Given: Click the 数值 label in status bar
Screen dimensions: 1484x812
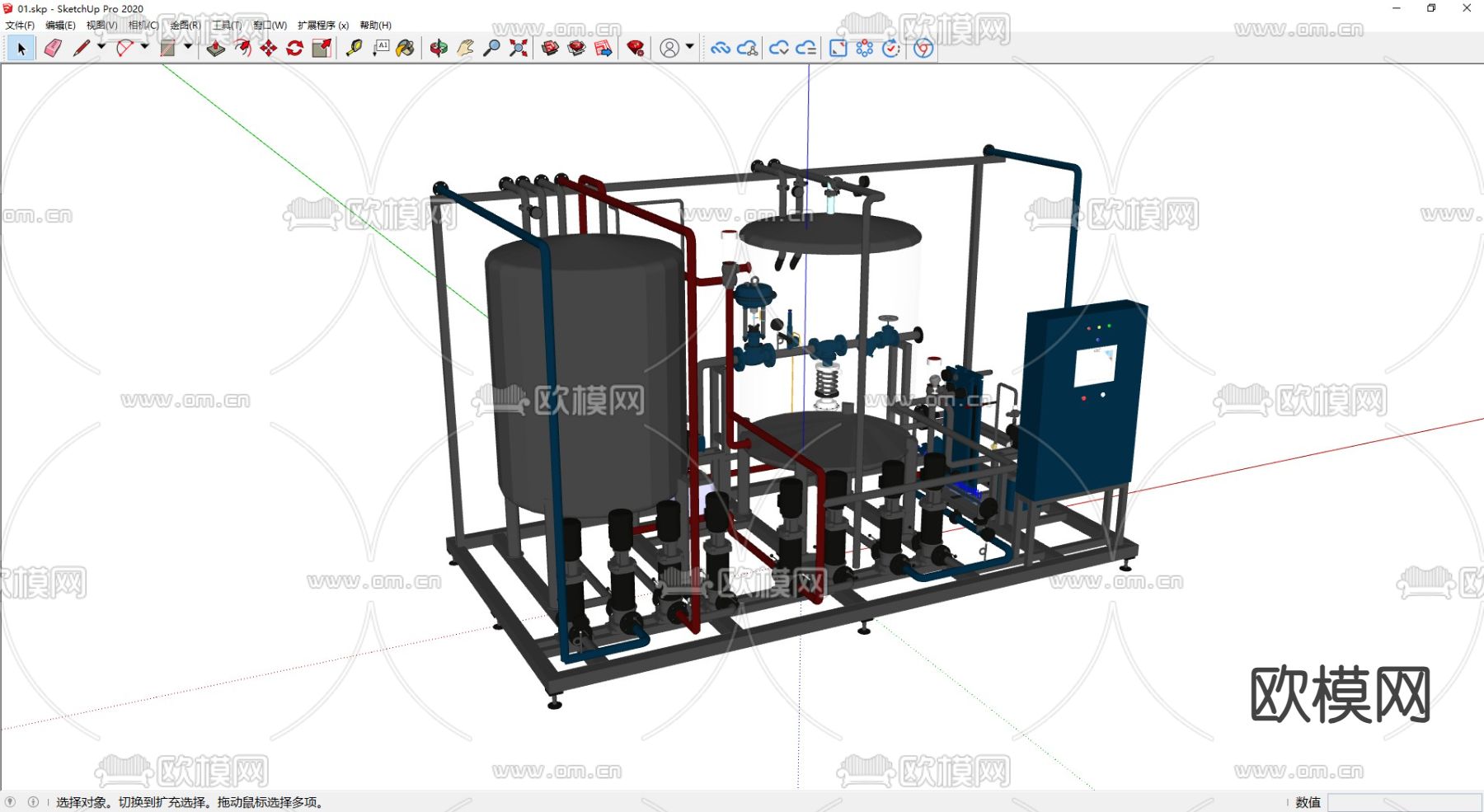Looking at the screenshot, I should pos(1308,802).
